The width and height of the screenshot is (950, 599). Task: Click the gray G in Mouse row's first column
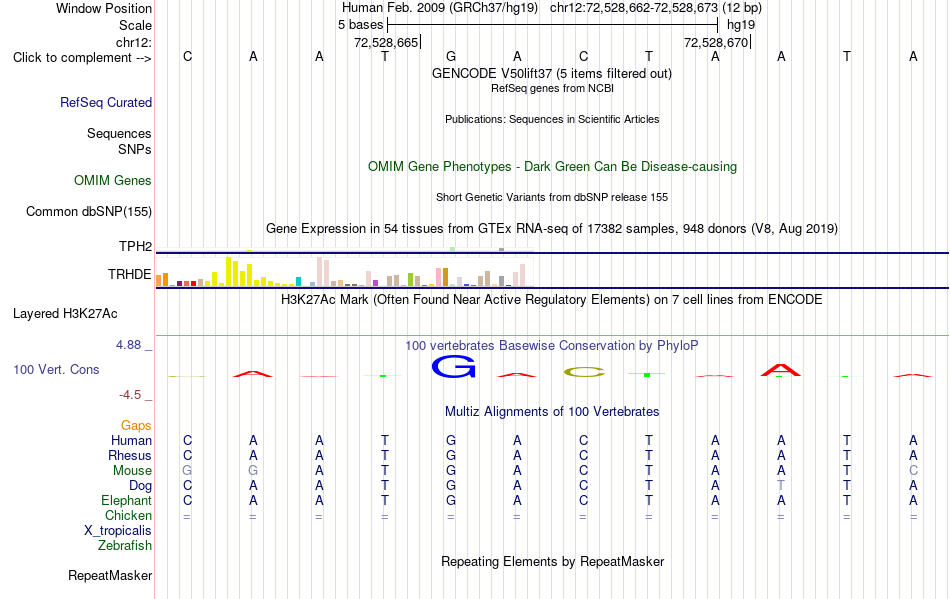(187, 471)
